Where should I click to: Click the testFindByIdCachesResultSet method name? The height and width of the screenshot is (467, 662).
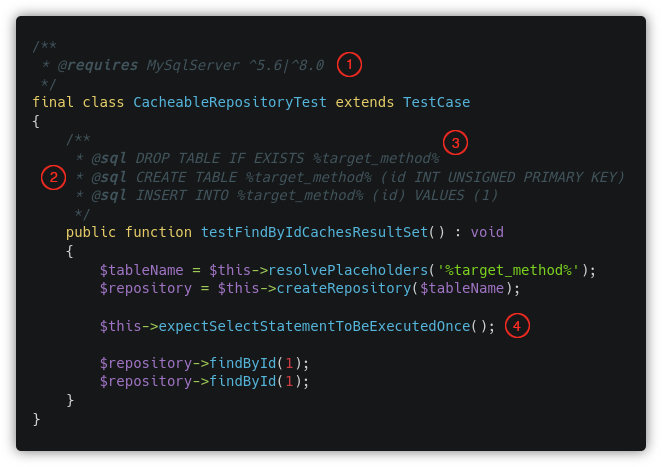pyautogui.click(x=315, y=232)
